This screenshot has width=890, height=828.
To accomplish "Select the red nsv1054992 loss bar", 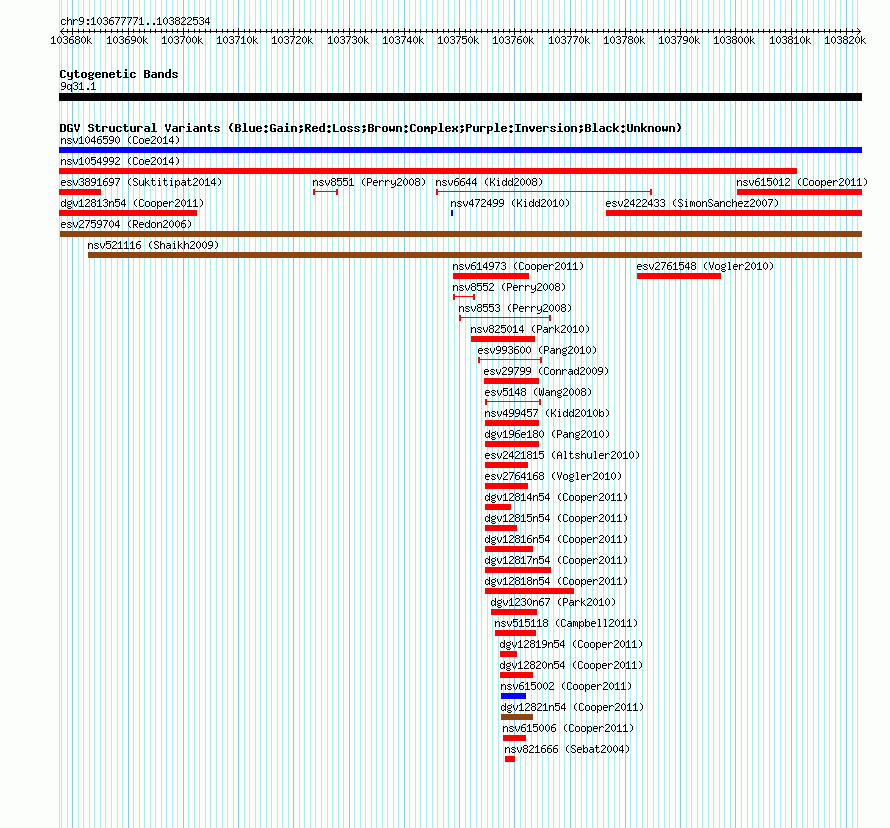I will pos(428,171).
